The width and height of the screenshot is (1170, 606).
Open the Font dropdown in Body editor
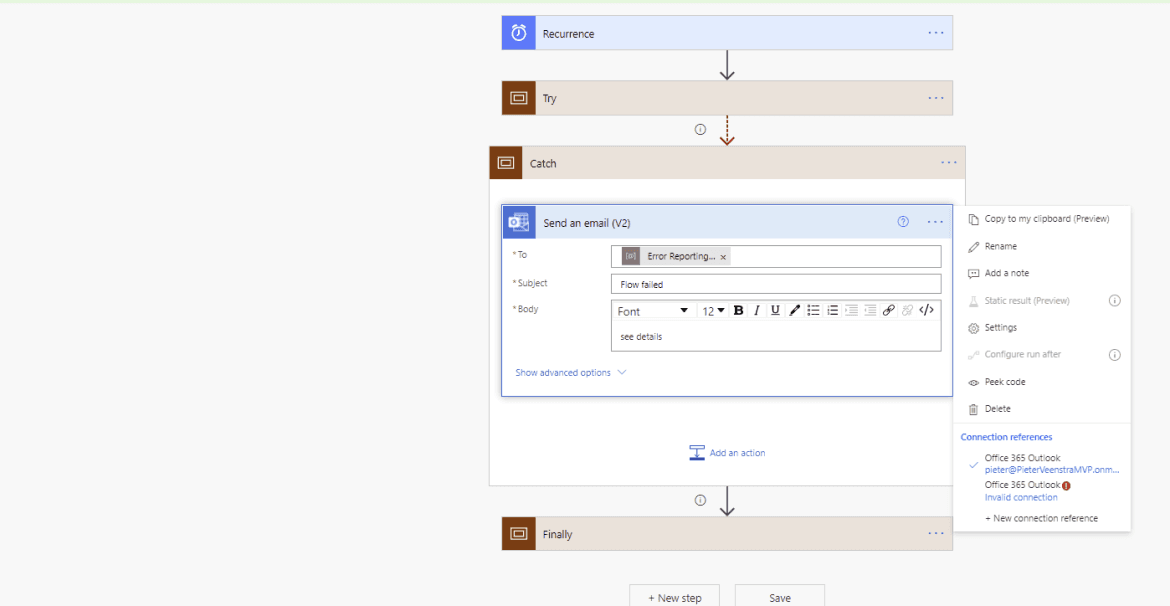click(x=653, y=311)
